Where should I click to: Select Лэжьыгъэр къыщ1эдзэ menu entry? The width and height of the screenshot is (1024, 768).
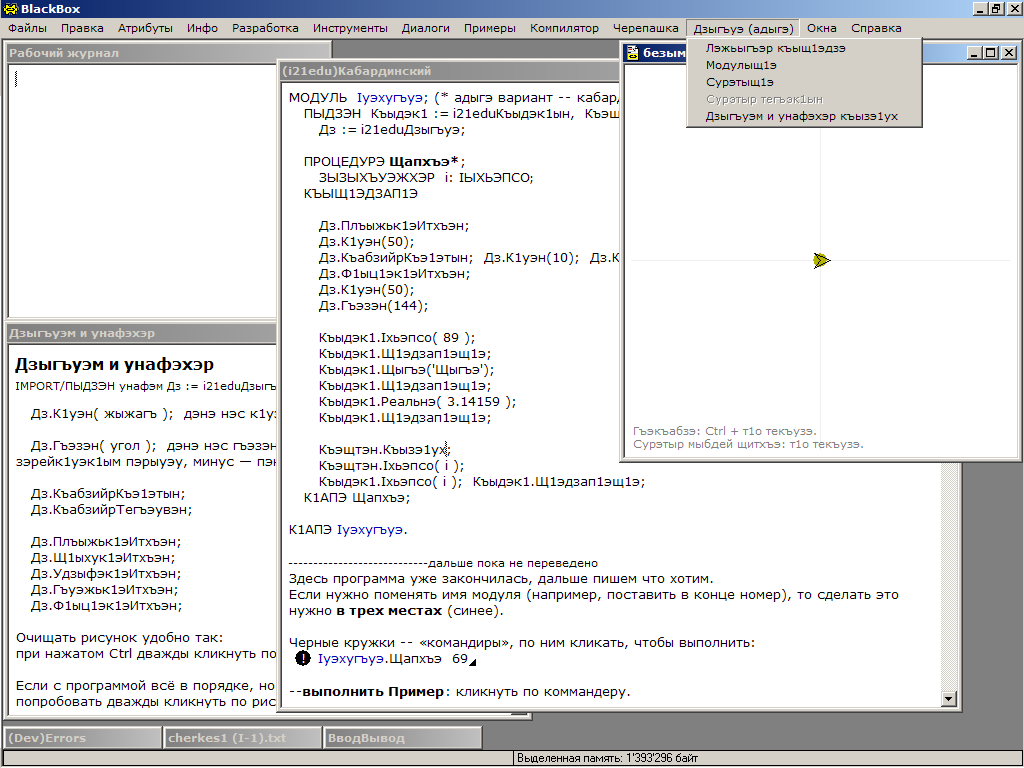pyautogui.click(x=775, y=48)
